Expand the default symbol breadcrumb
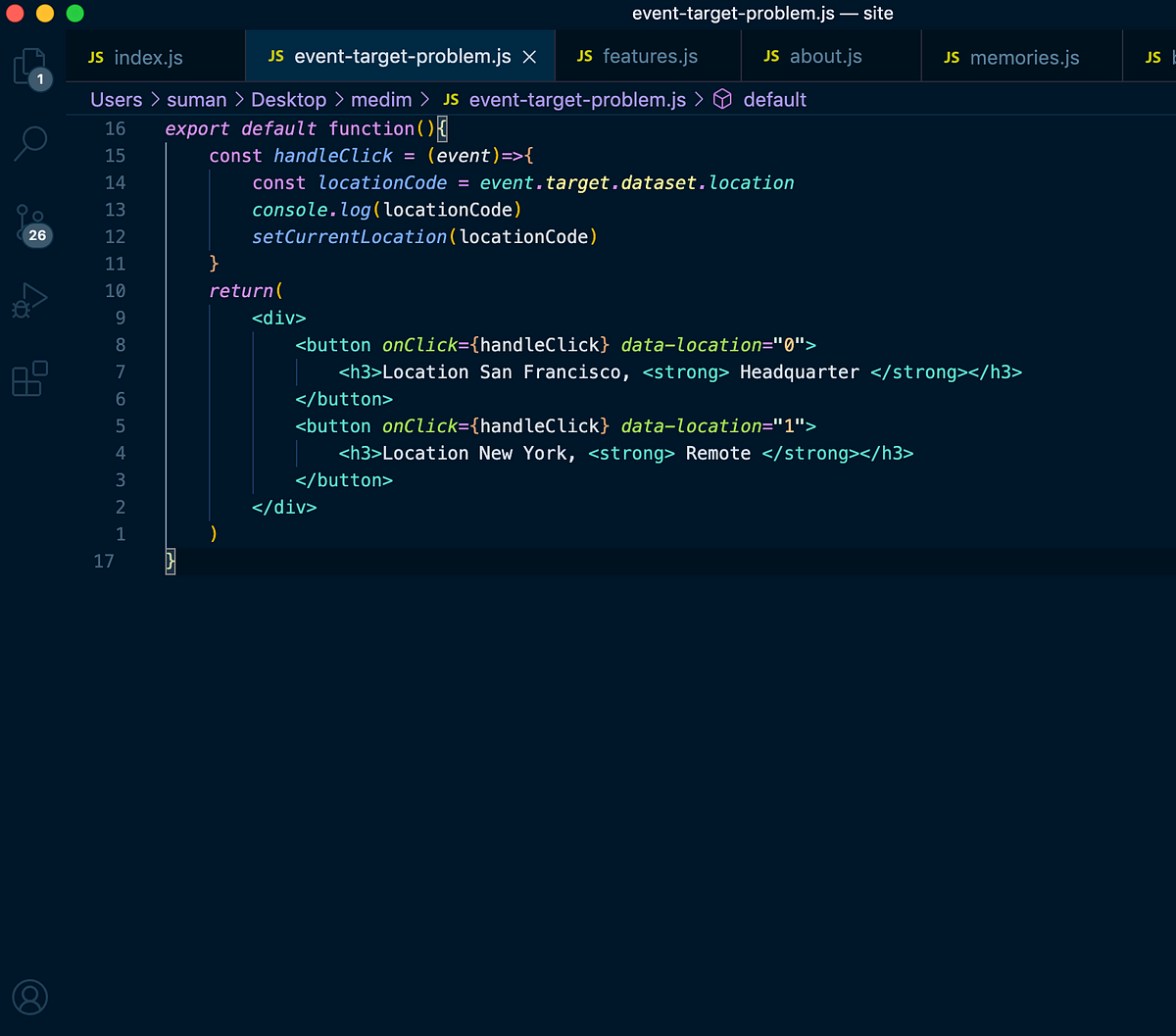The height and width of the screenshot is (1036, 1176). [775, 99]
